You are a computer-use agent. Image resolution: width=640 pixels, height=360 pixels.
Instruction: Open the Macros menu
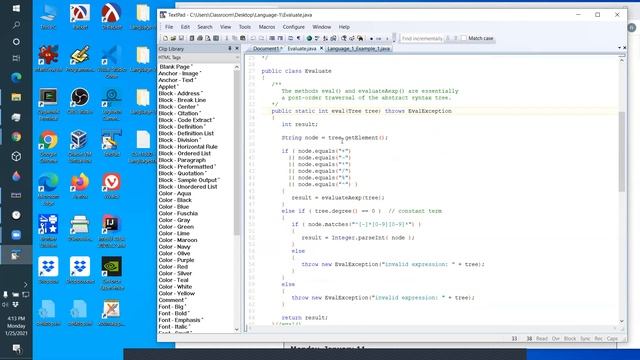[x=267, y=27]
